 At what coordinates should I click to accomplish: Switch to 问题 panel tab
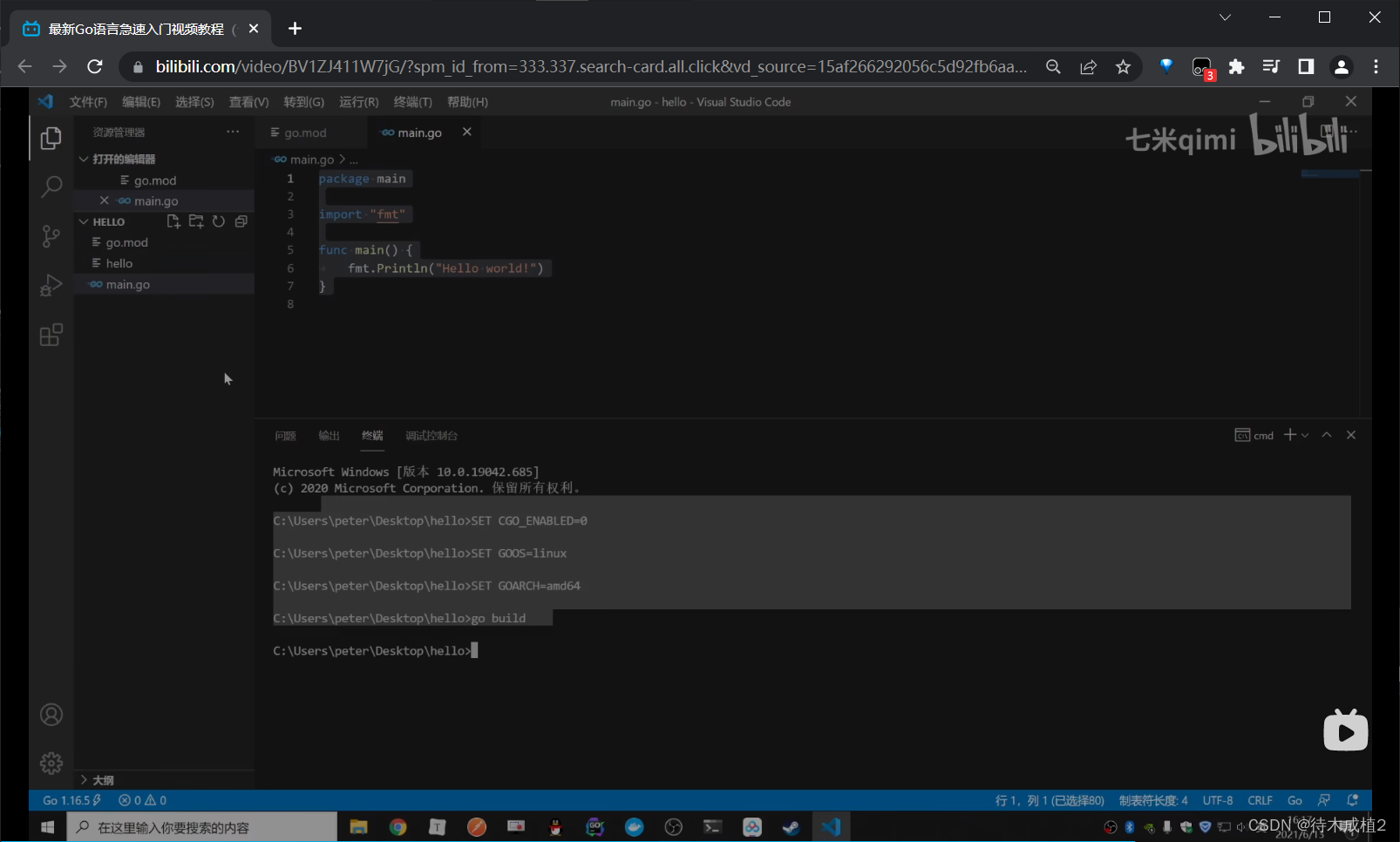click(x=285, y=436)
